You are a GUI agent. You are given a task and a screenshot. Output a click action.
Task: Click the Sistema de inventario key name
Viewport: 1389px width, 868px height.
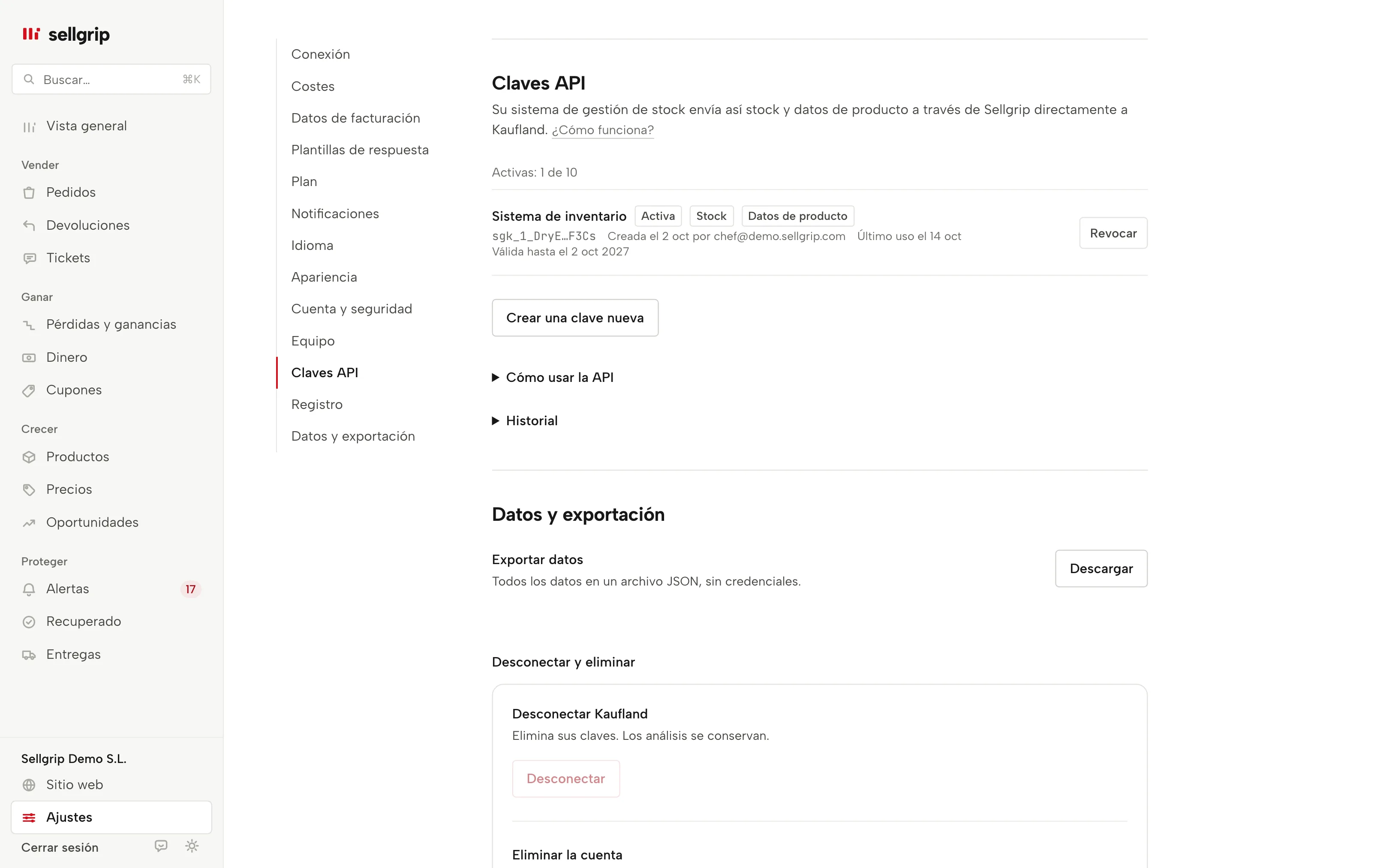point(559,216)
